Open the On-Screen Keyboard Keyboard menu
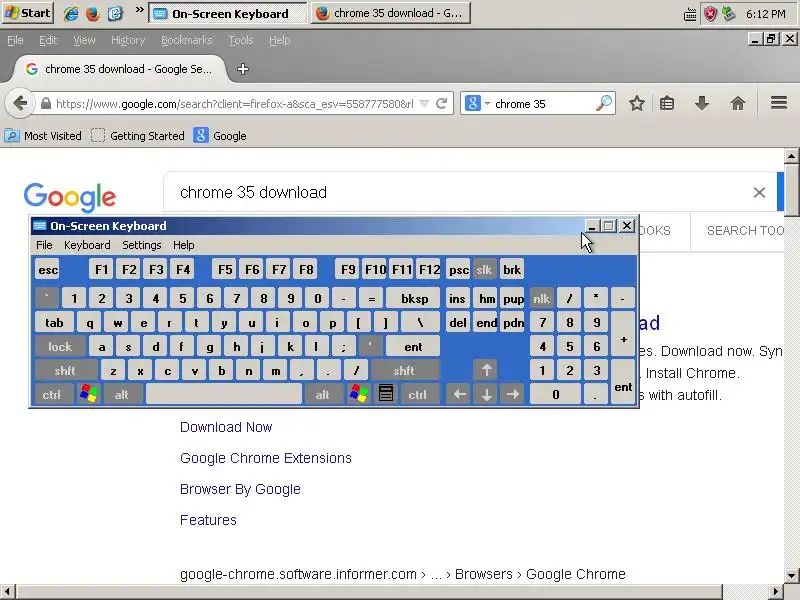 coord(87,245)
